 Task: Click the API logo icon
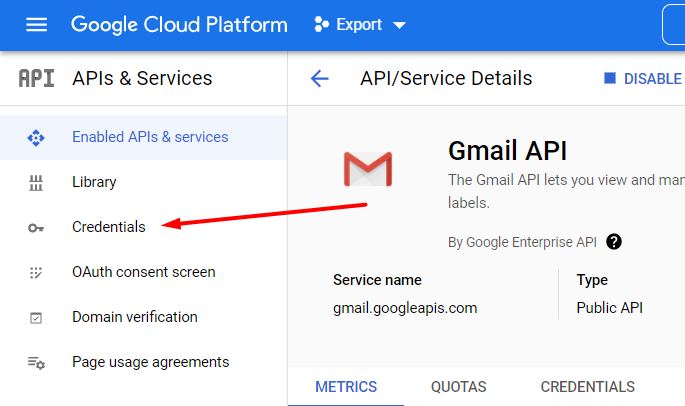coord(36,79)
